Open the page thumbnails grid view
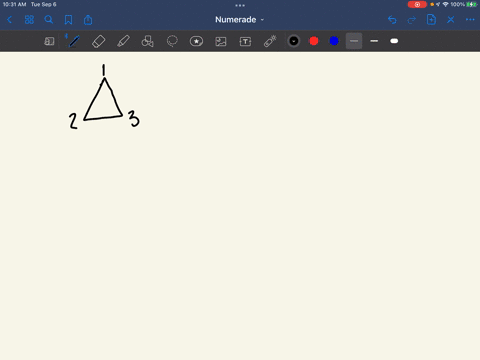This screenshot has width=480, height=360. point(29,20)
